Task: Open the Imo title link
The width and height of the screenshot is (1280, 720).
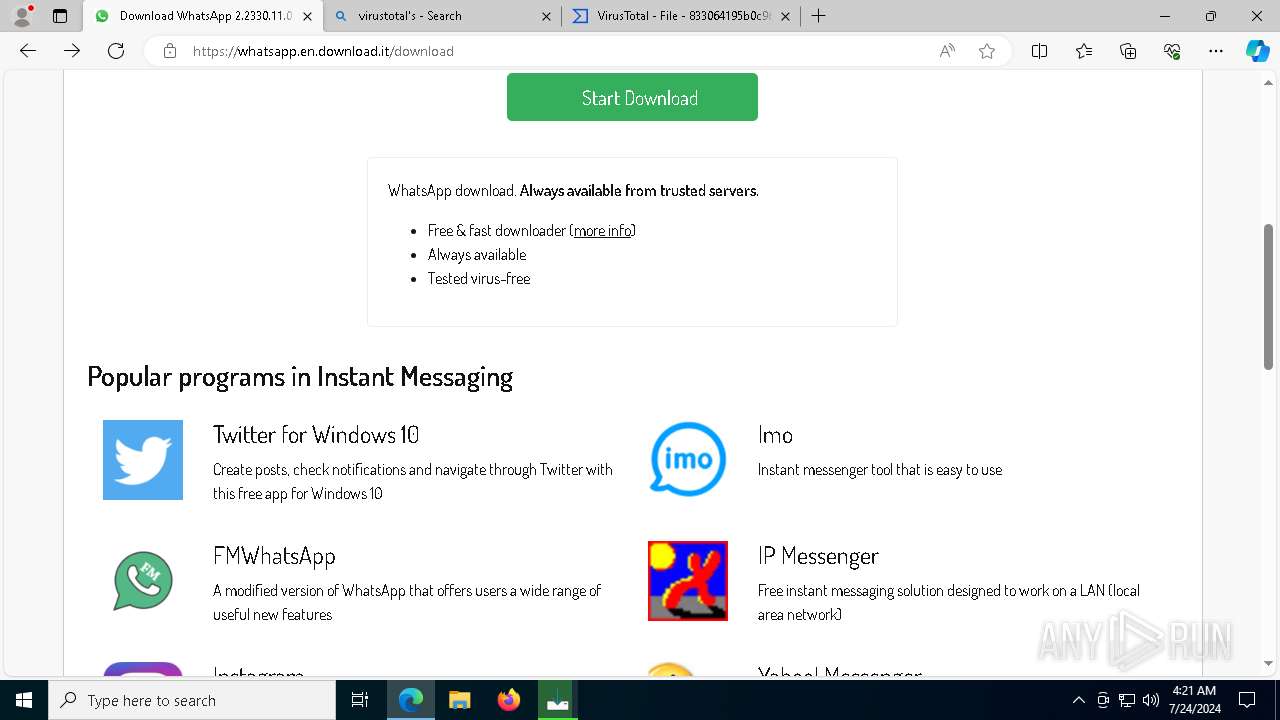Action: [775, 435]
